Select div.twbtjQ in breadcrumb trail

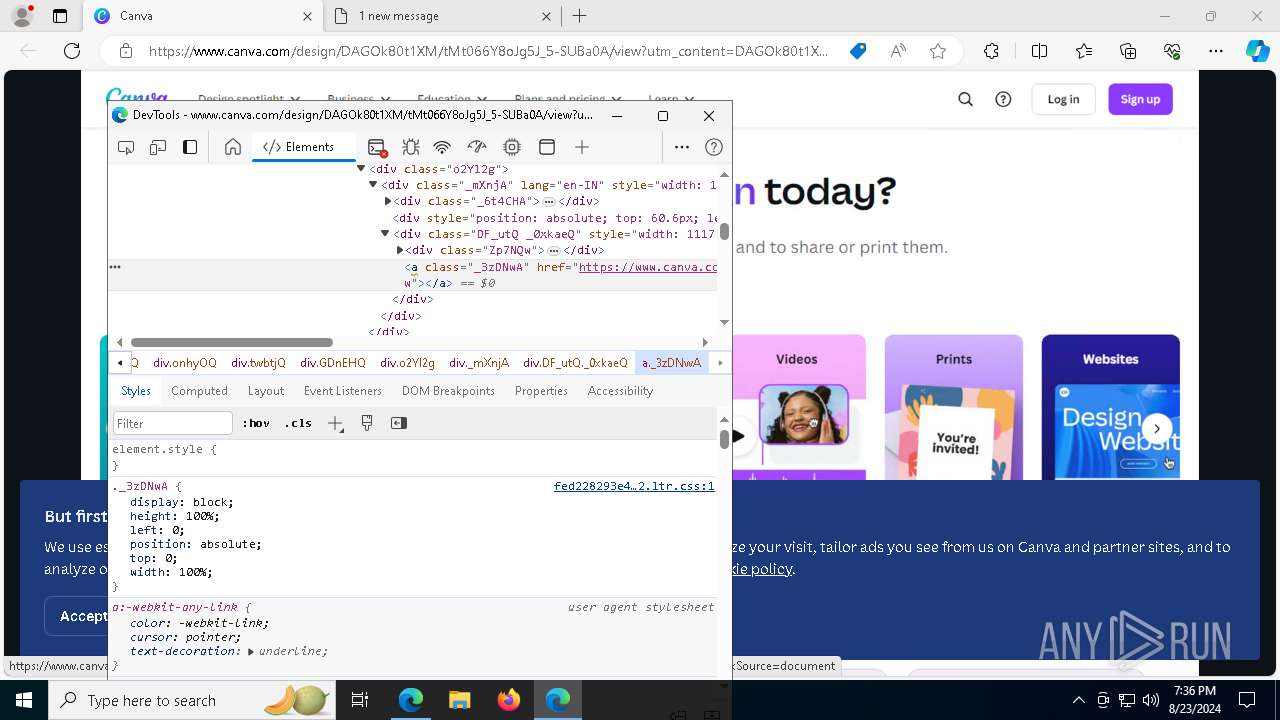pyautogui.click(x=258, y=363)
